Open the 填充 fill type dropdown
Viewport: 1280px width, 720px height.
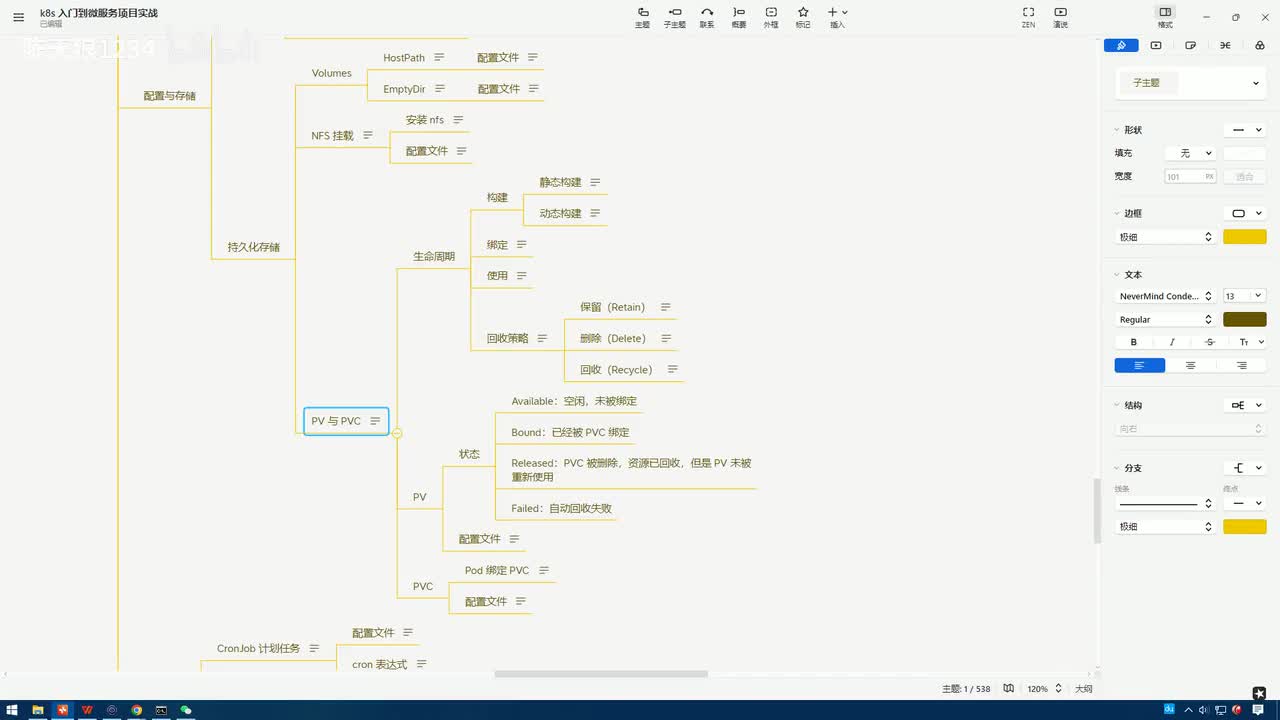[1190, 153]
